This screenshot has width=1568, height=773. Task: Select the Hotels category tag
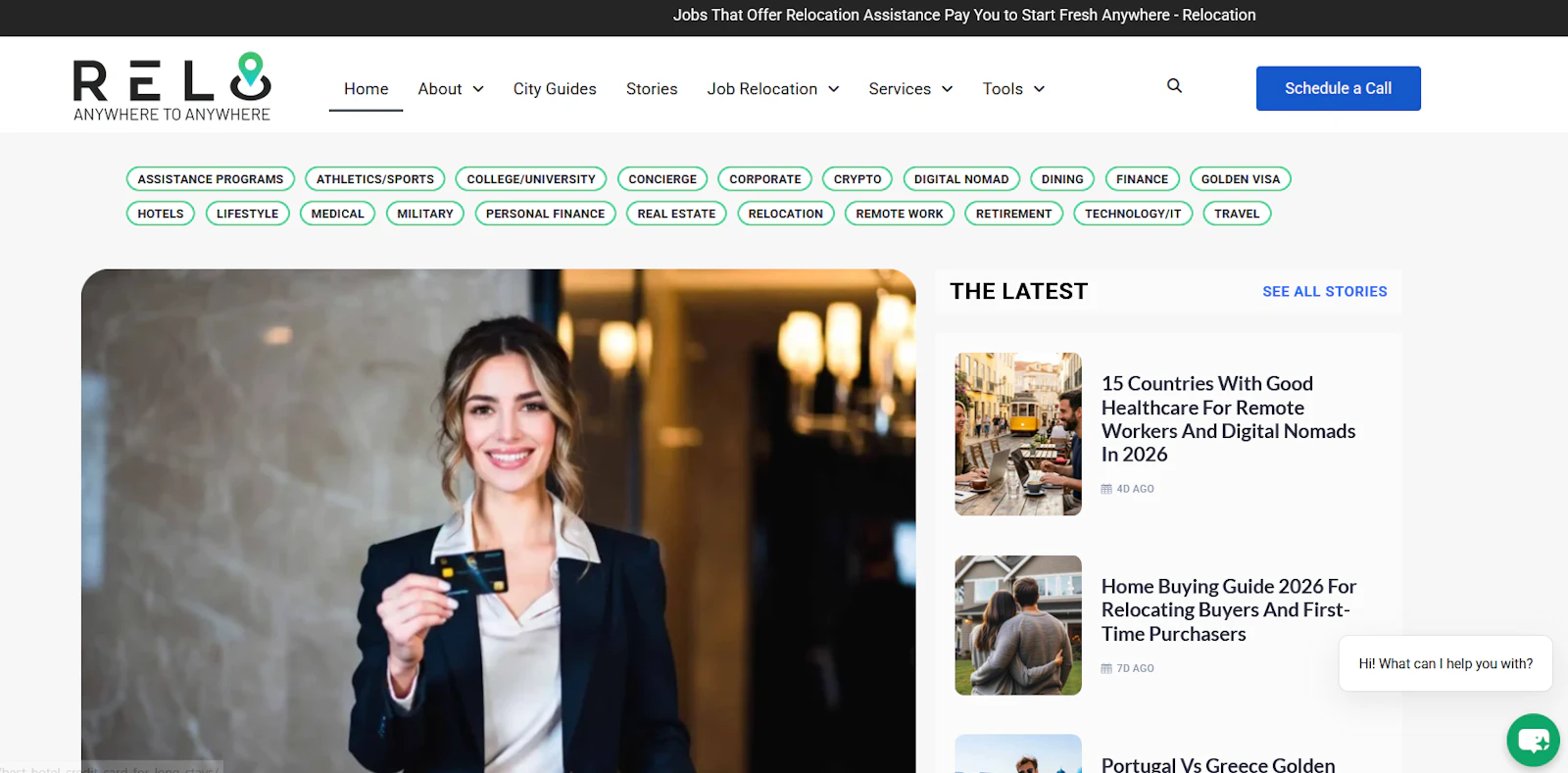[x=161, y=214]
